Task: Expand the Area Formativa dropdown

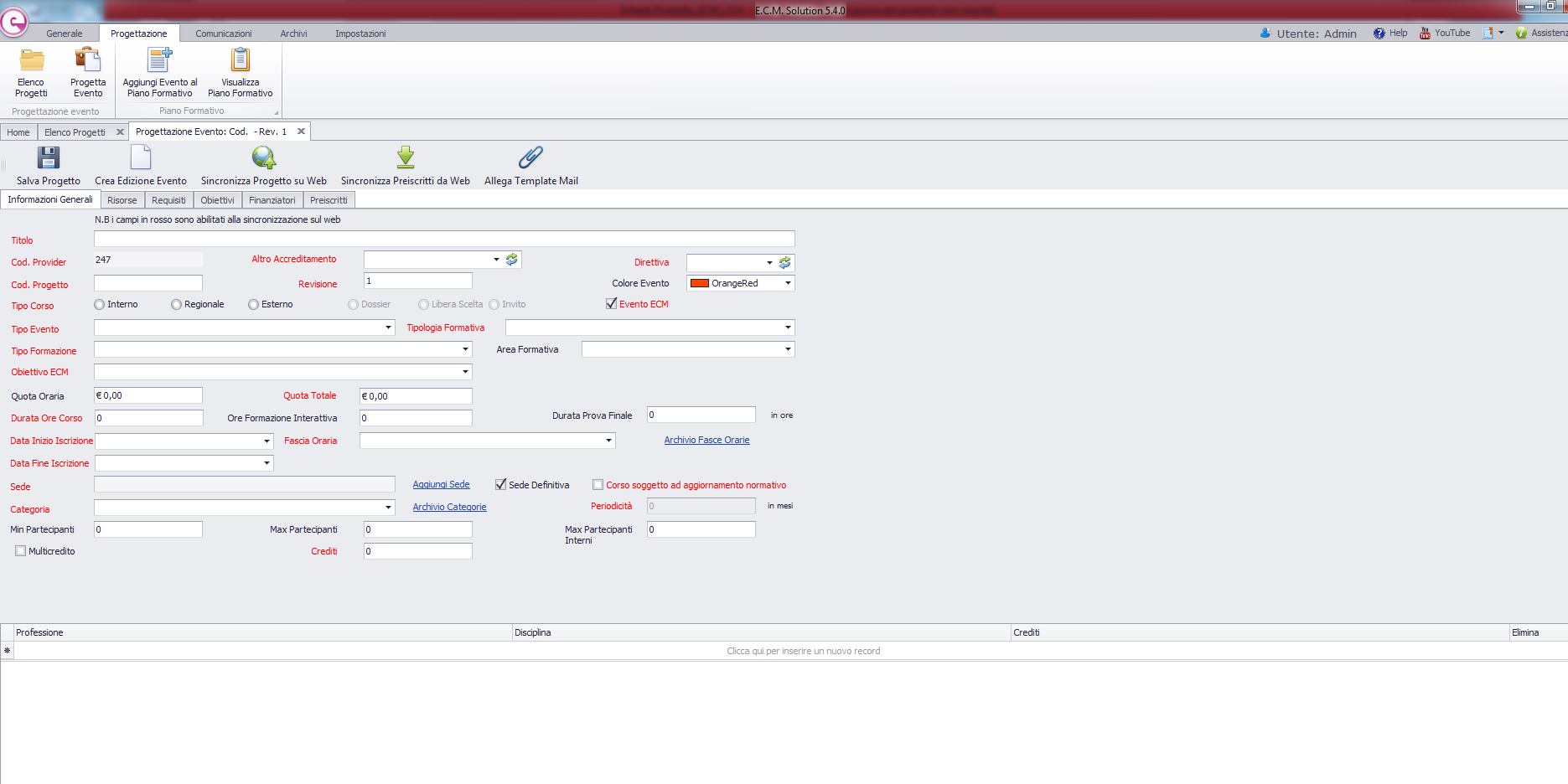Action: pyautogui.click(x=788, y=349)
